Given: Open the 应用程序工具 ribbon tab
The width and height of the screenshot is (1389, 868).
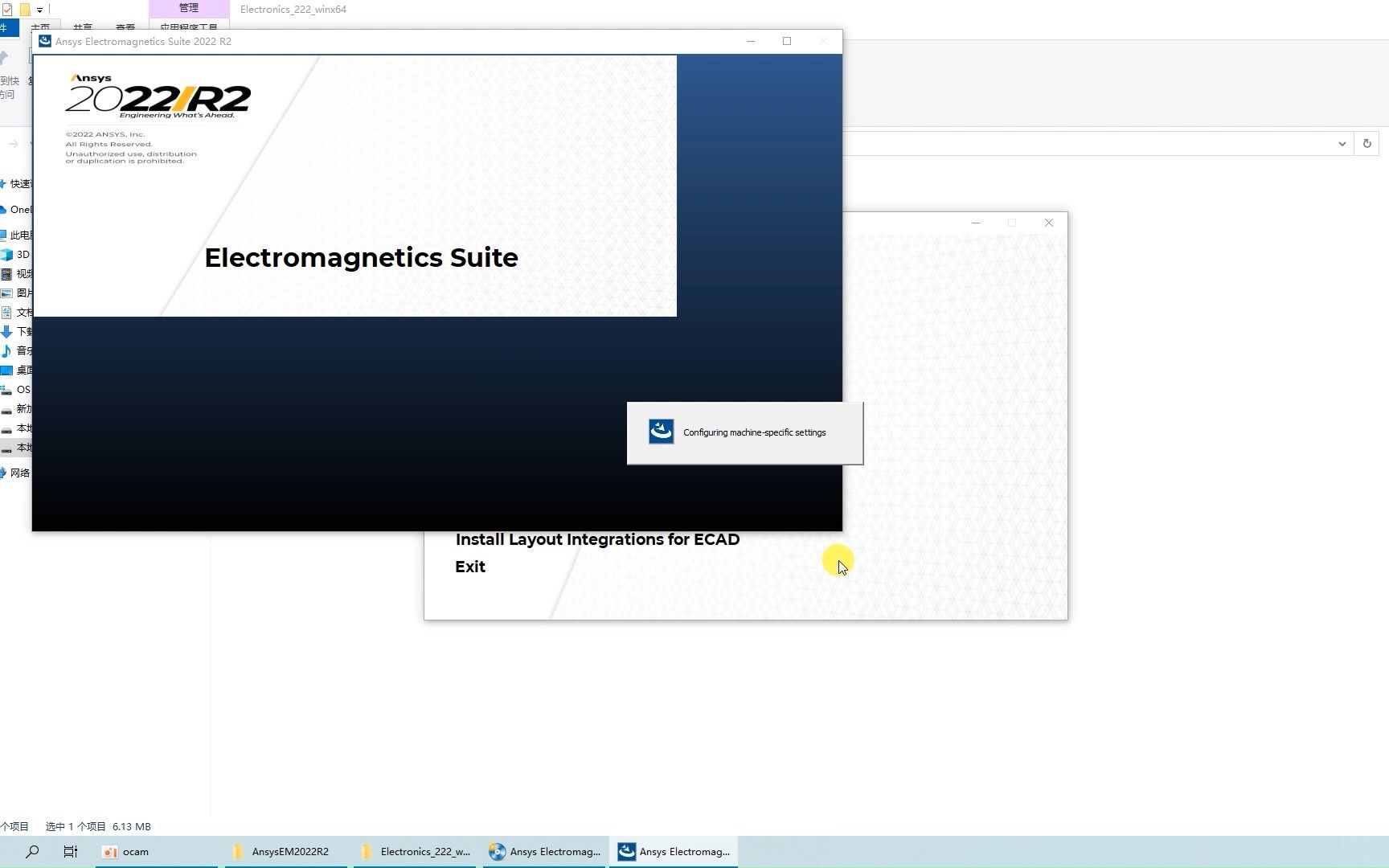Looking at the screenshot, I should (x=189, y=27).
